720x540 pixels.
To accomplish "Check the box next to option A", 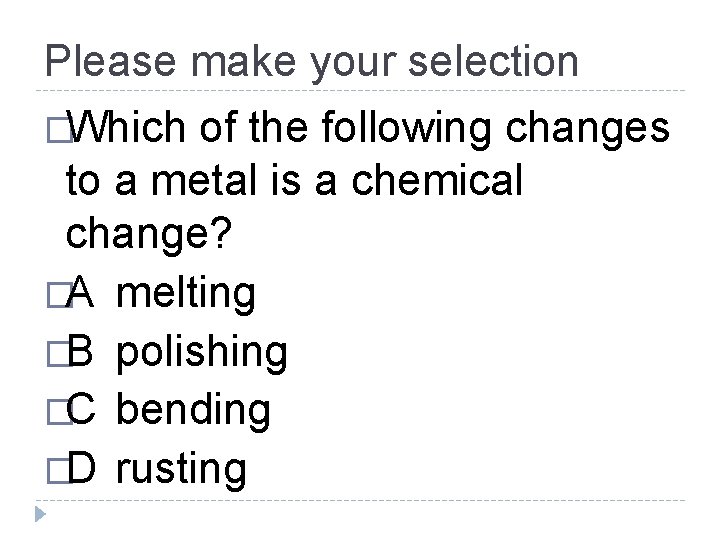I will tap(59, 294).
